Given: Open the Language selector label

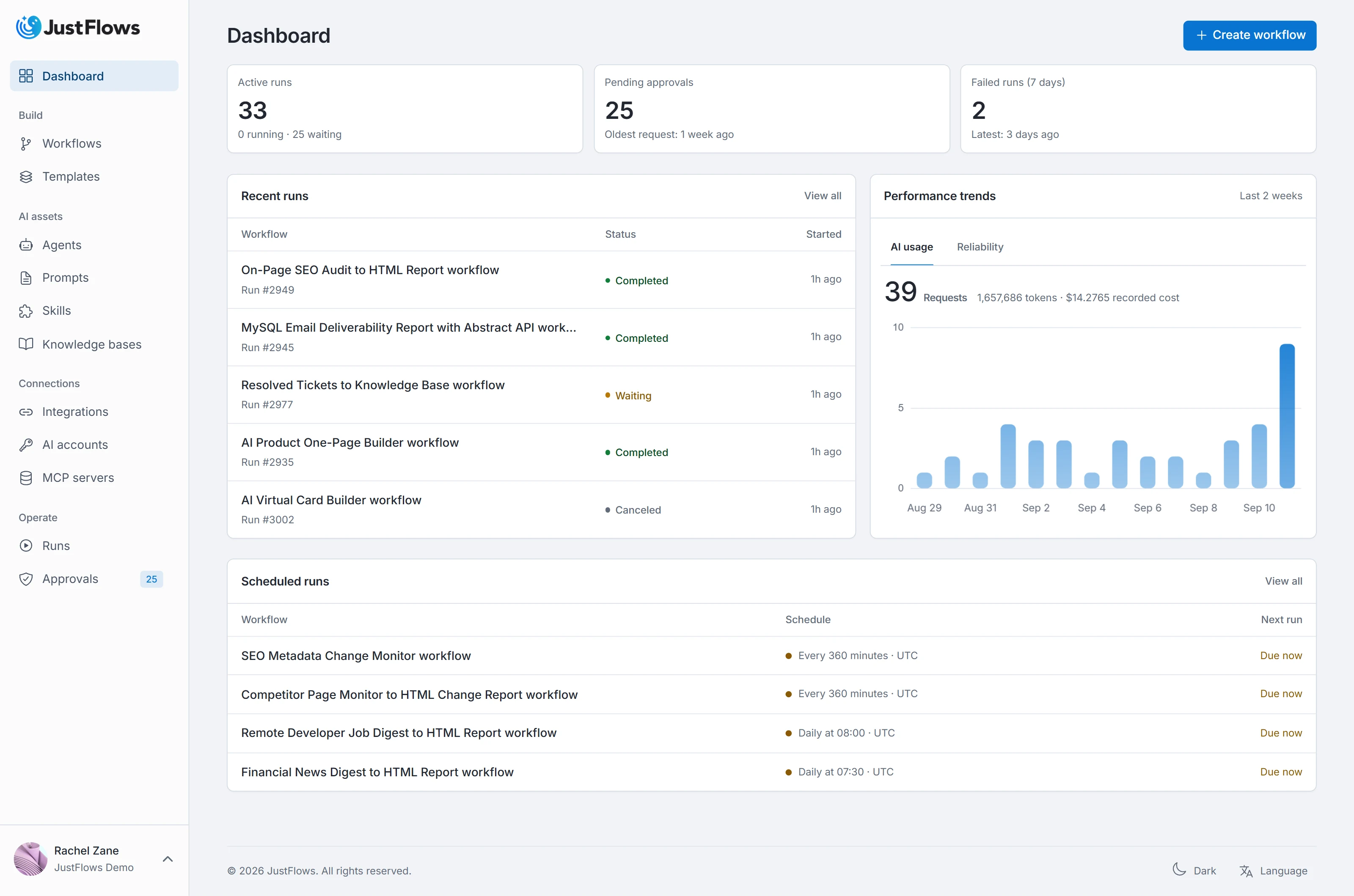Looking at the screenshot, I should coord(1283,871).
